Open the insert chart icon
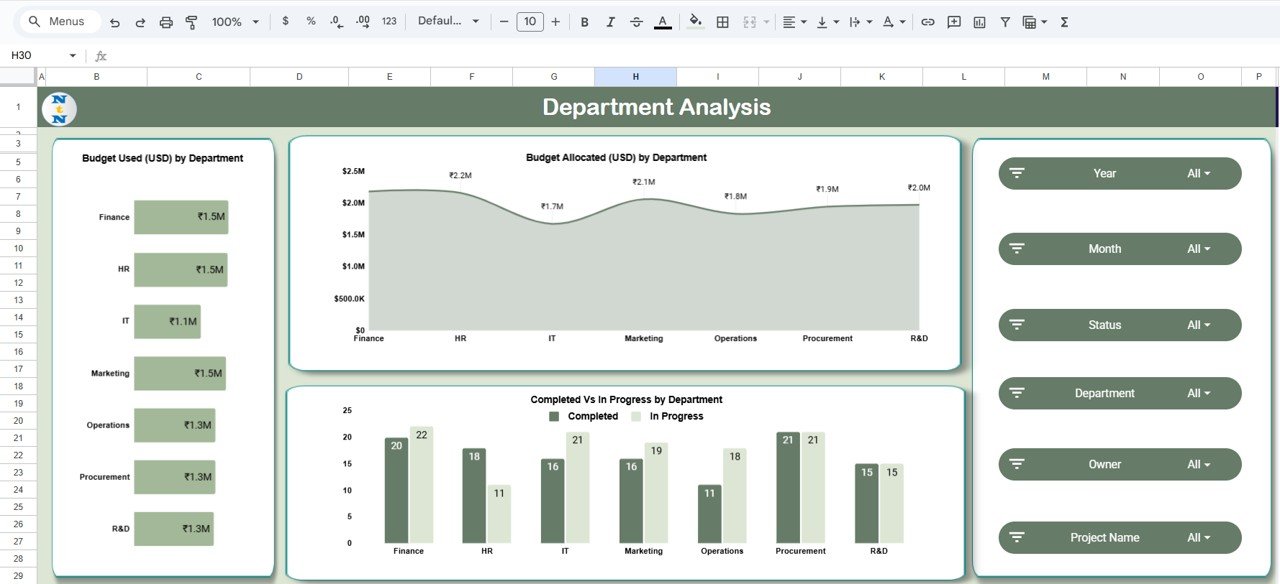This screenshot has height=584, width=1280. tap(980, 21)
